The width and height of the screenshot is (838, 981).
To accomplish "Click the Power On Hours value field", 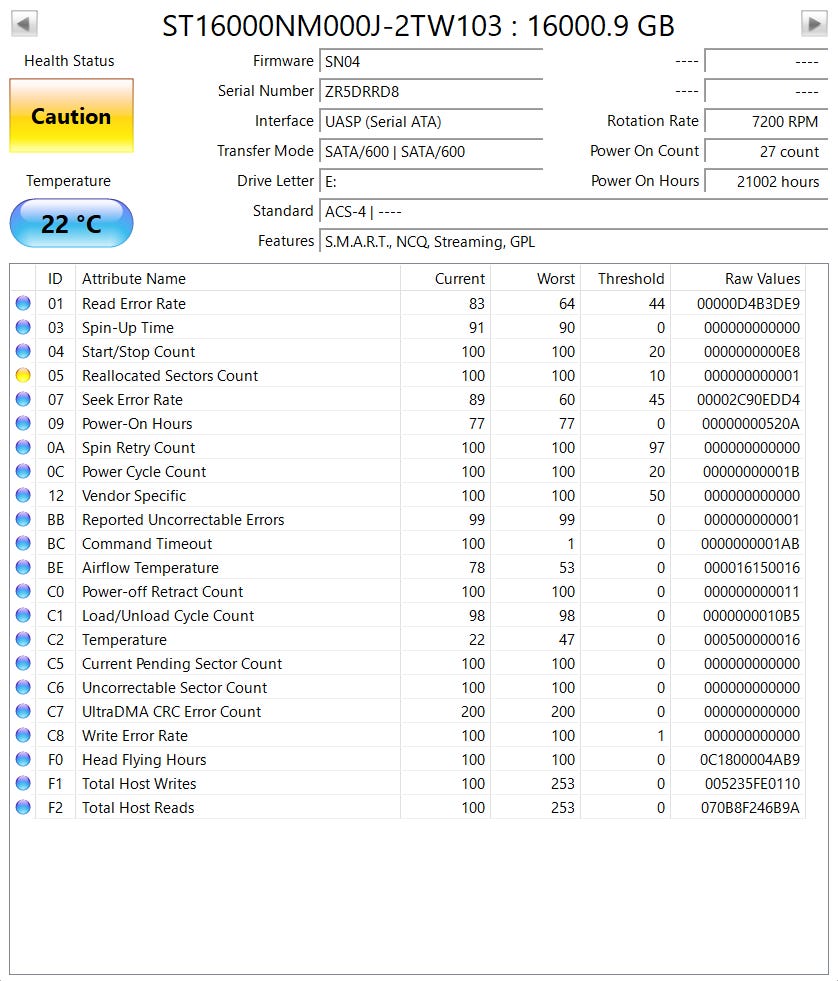I will click(x=765, y=182).
